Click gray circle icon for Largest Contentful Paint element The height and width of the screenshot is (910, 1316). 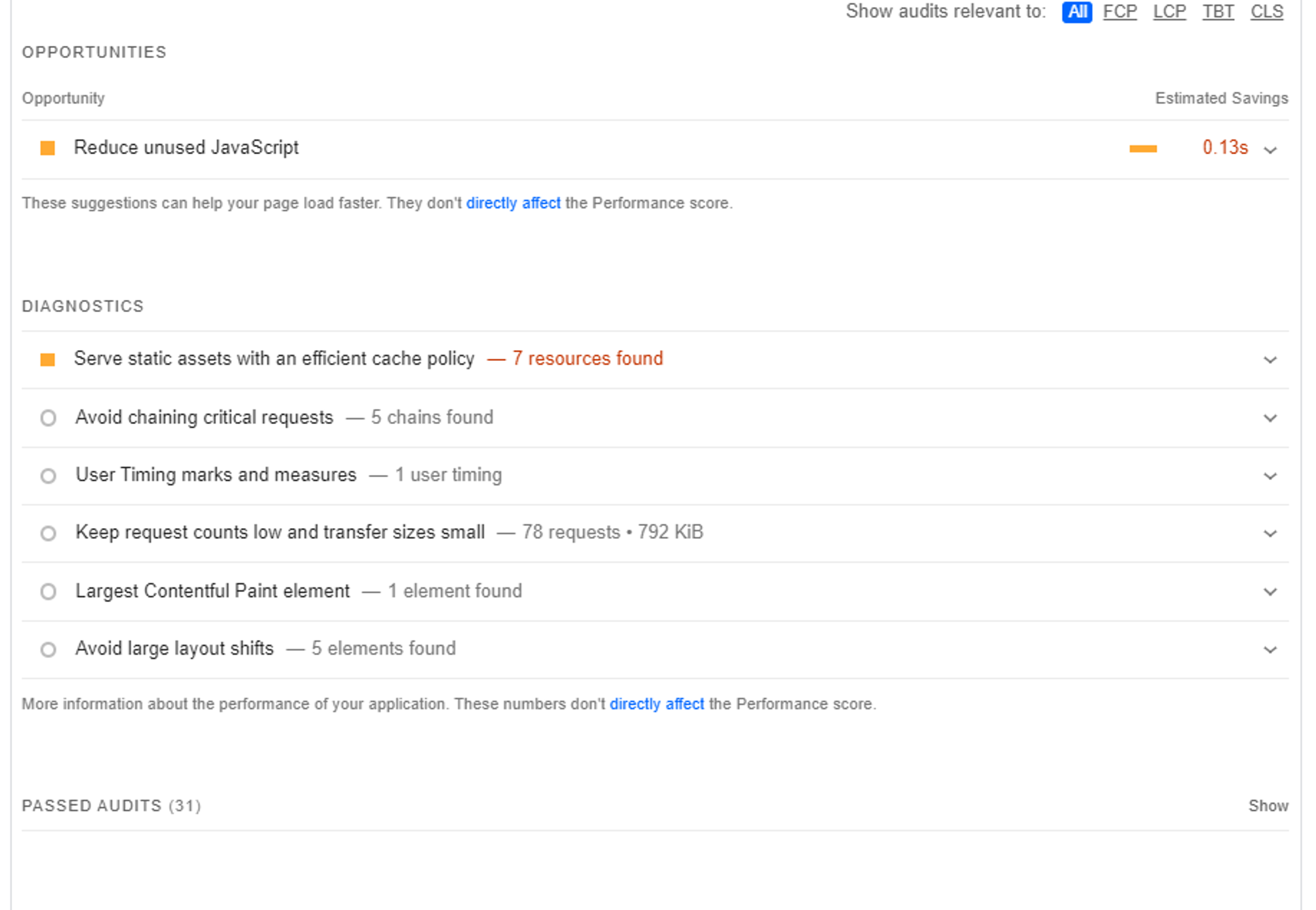48,591
